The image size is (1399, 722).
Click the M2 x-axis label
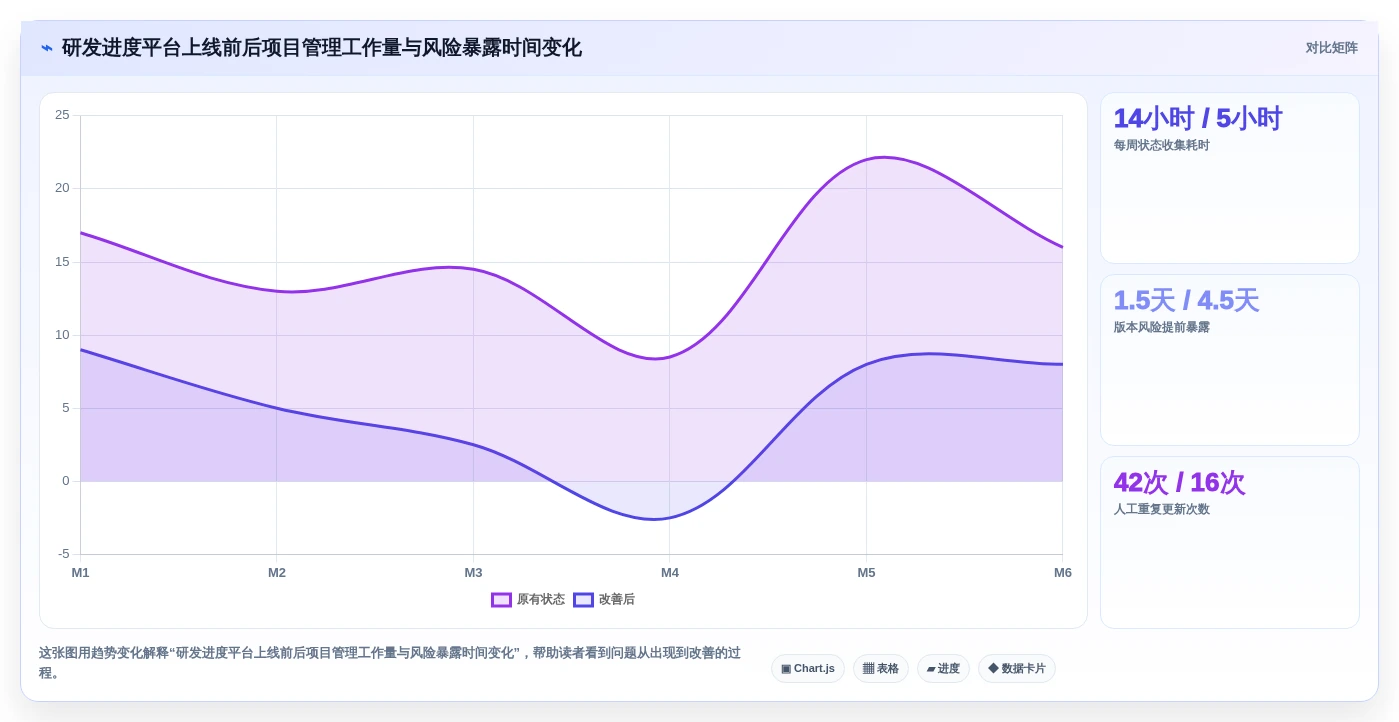point(277,573)
